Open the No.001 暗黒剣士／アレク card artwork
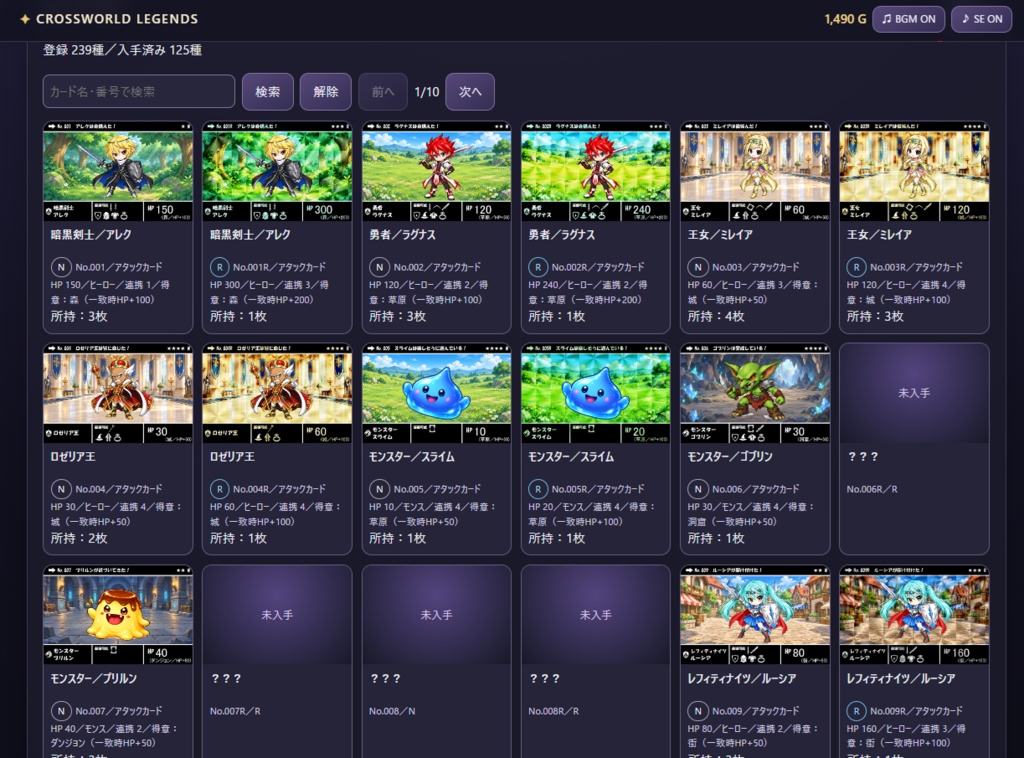 118,172
